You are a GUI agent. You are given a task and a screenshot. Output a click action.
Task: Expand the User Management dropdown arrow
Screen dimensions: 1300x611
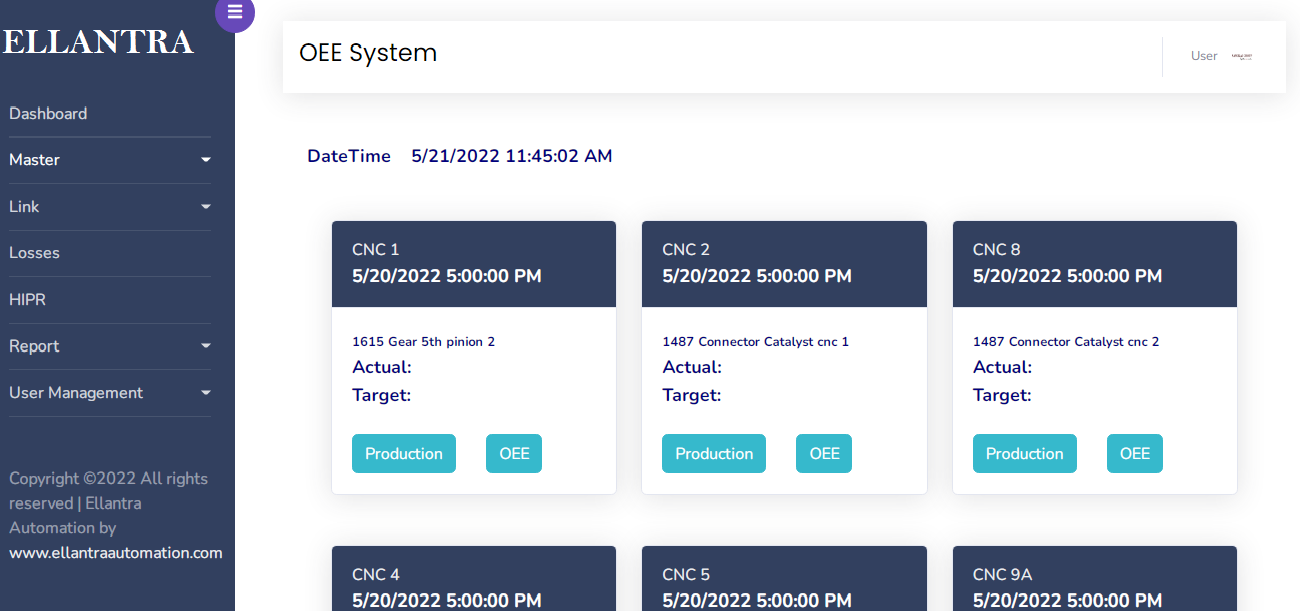(205, 393)
